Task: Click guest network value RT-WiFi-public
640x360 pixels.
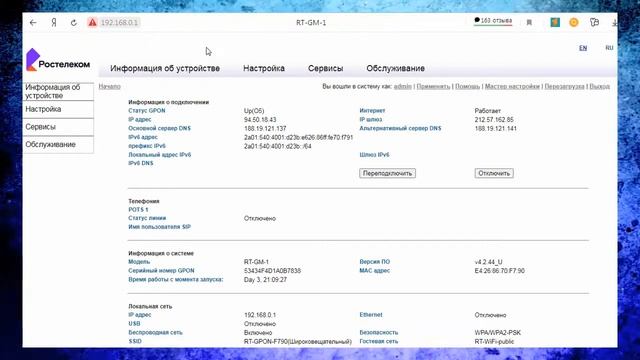Action: coord(494,342)
